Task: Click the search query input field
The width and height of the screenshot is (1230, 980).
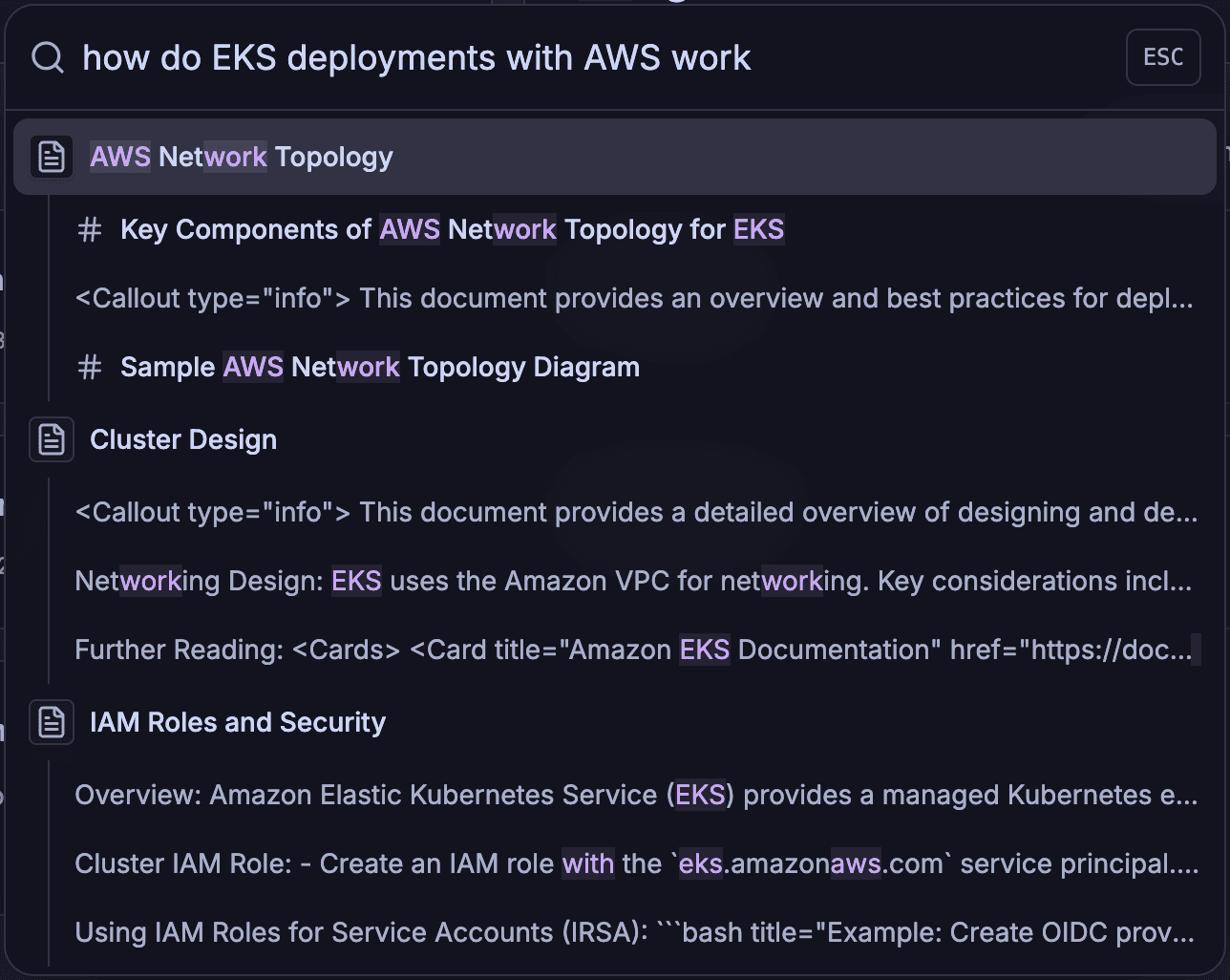Action: (573, 58)
